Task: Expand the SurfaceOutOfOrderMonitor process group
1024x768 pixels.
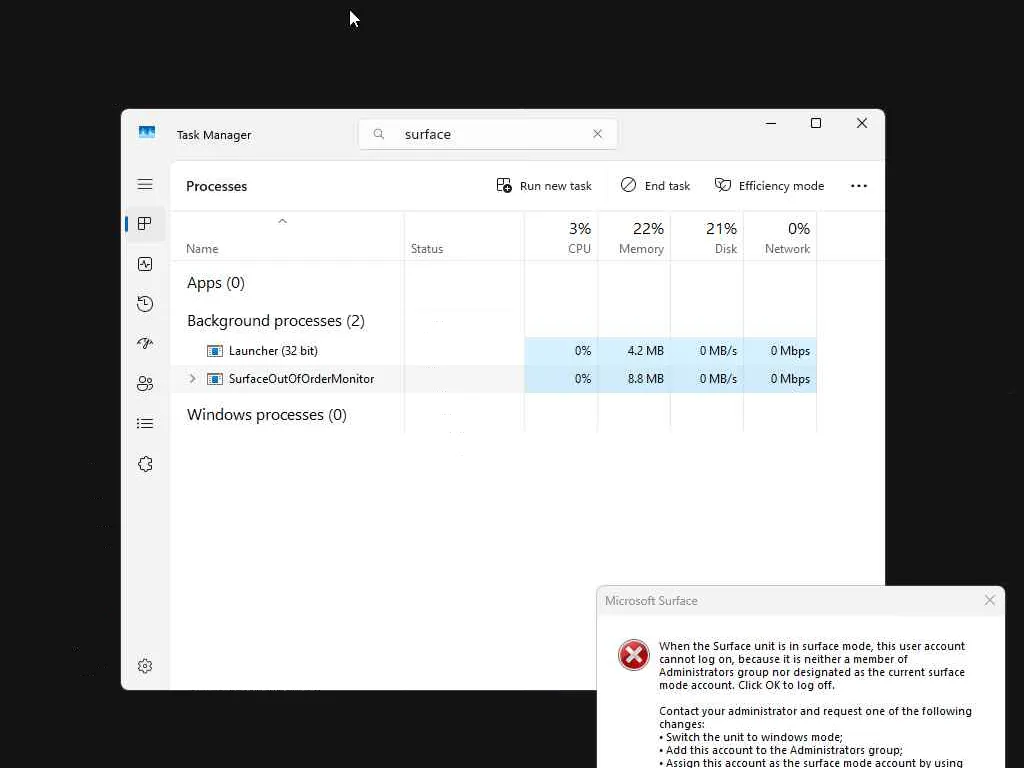Action: point(192,379)
